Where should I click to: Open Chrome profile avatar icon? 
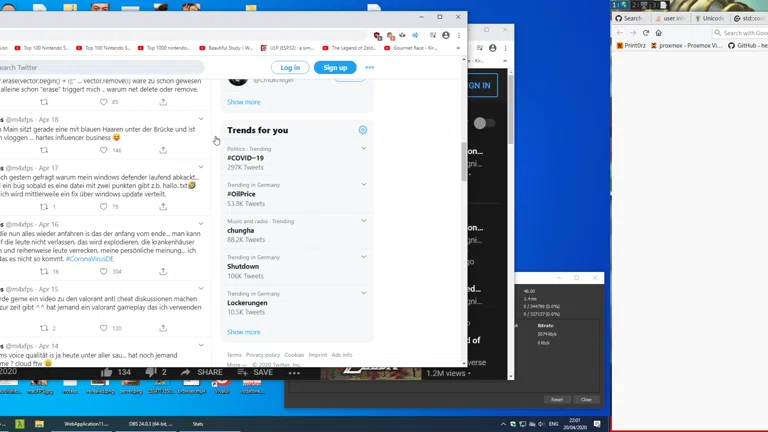click(446, 35)
